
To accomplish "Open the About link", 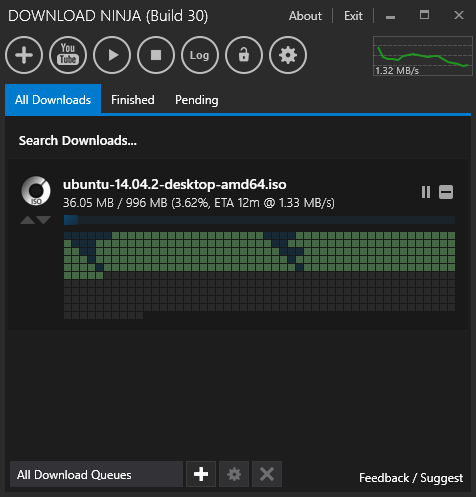I will [x=305, y=16].
